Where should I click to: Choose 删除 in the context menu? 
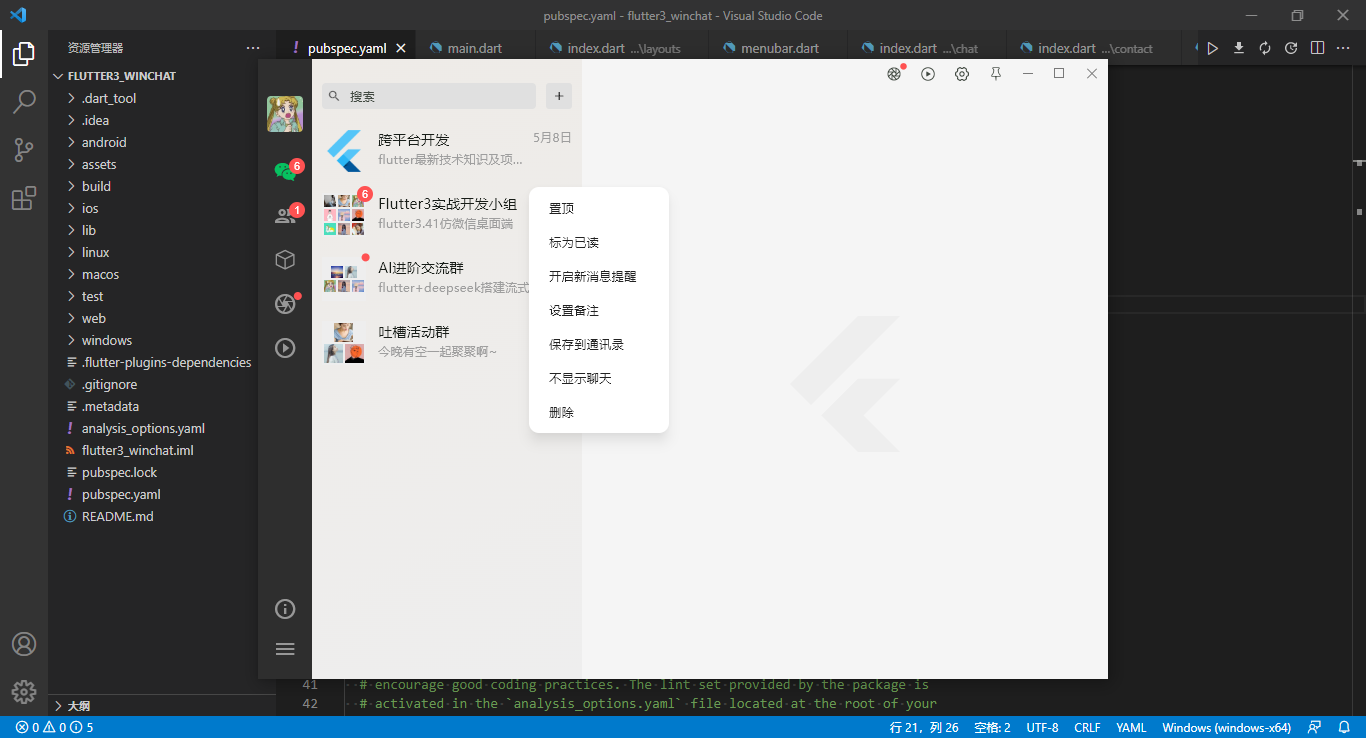[599, 413]
